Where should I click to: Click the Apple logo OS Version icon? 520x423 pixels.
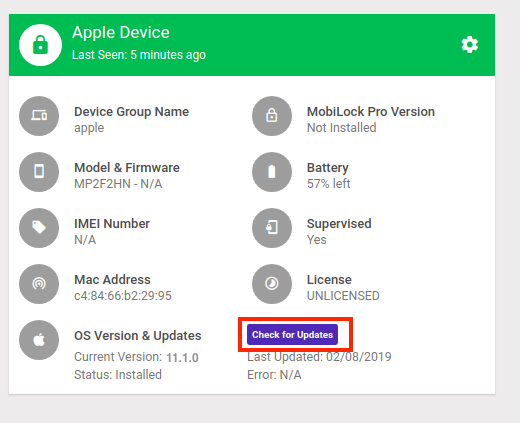39,340
